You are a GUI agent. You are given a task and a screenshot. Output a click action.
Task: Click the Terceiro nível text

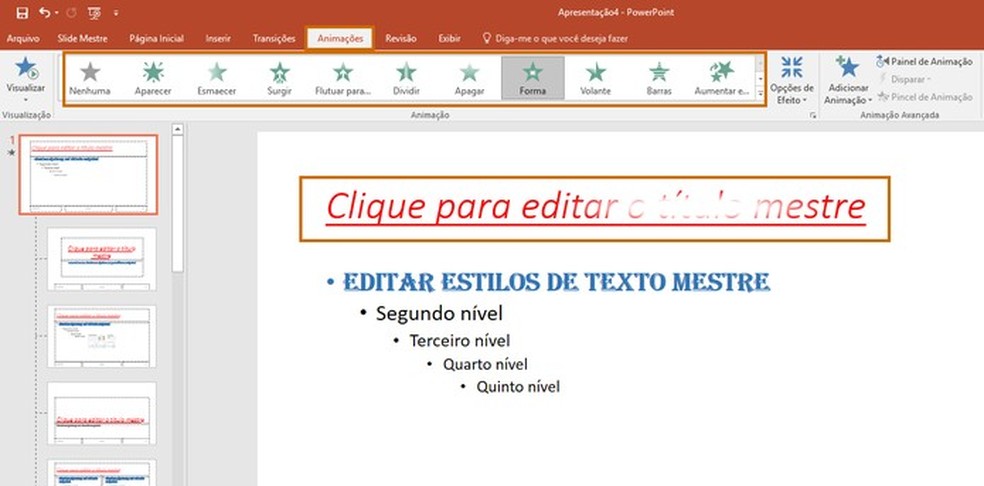[459, 340]
